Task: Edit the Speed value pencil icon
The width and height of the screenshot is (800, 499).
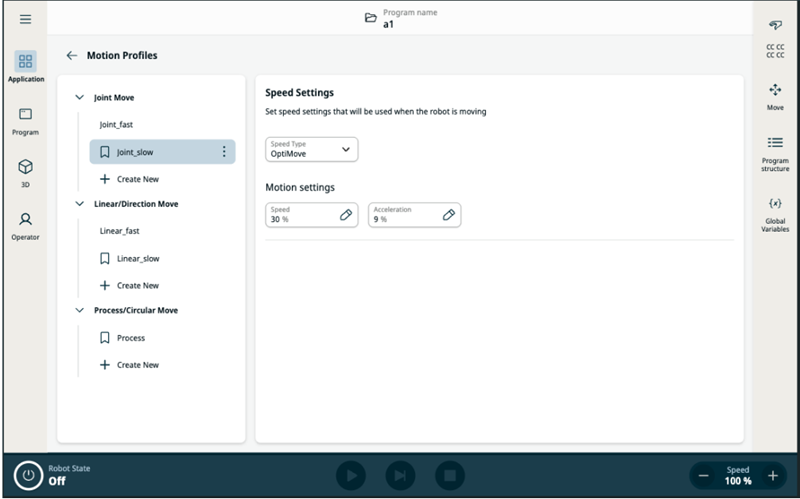Action: [x=346, y=215]
